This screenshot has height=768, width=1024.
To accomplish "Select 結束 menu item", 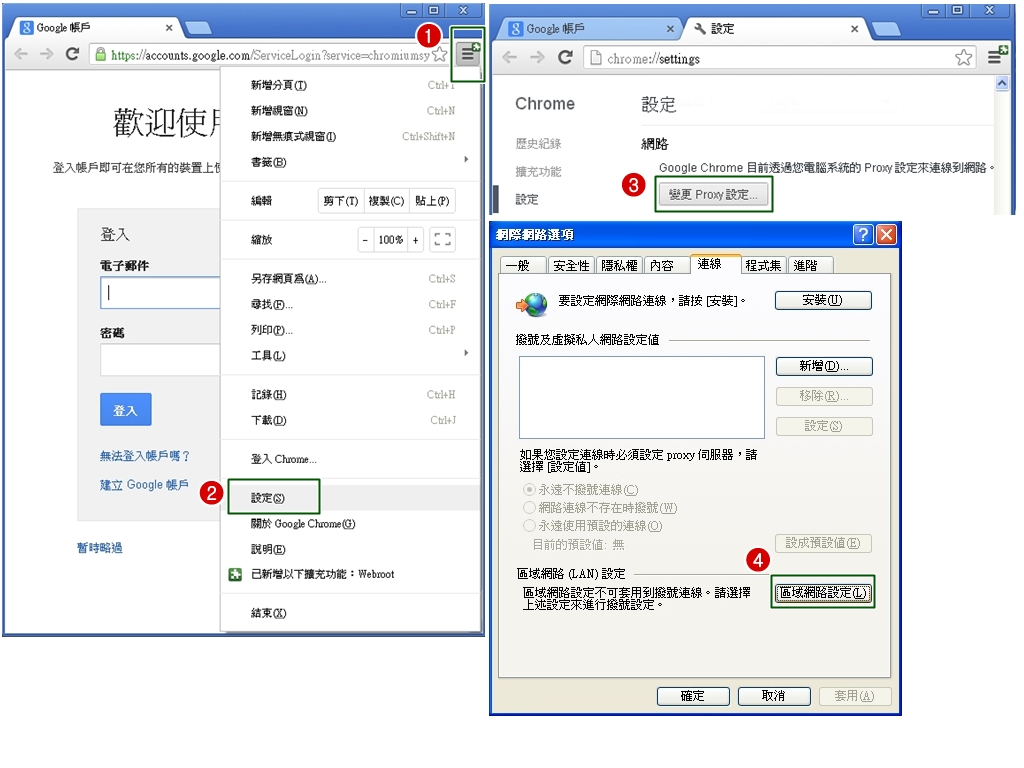I will (x=351, y=613).
